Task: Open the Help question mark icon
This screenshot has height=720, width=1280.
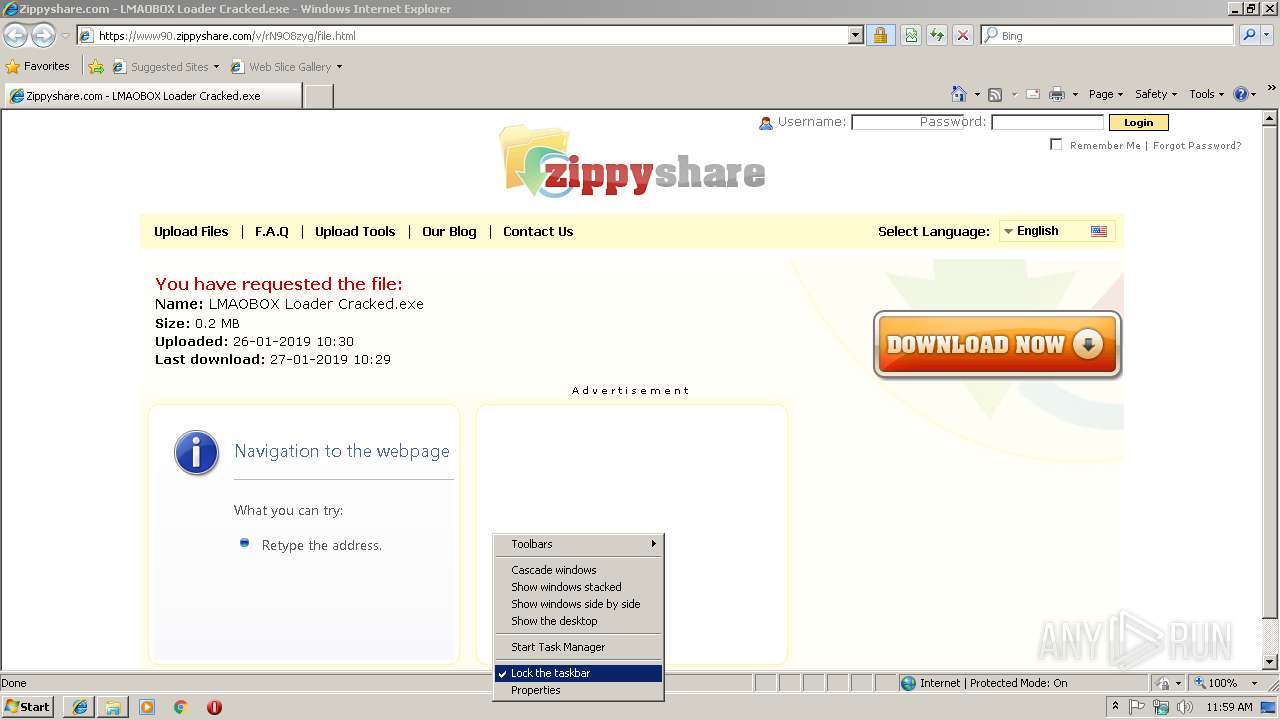Action: (1241, 94)
